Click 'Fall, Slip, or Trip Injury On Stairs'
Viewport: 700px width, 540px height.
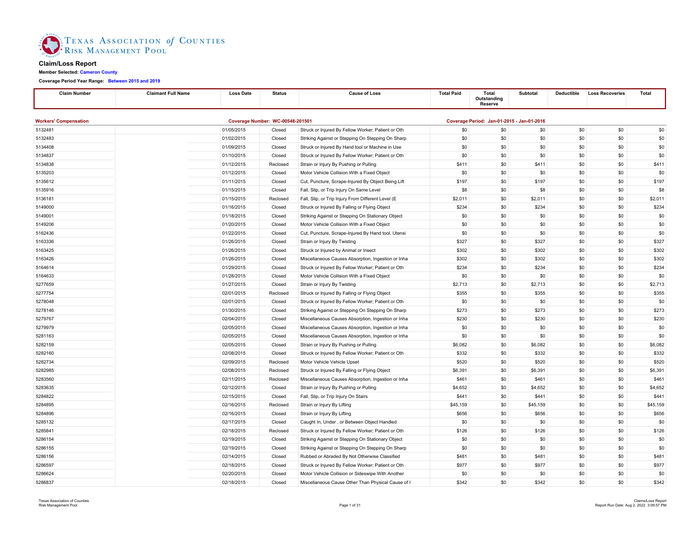[334, 396]
